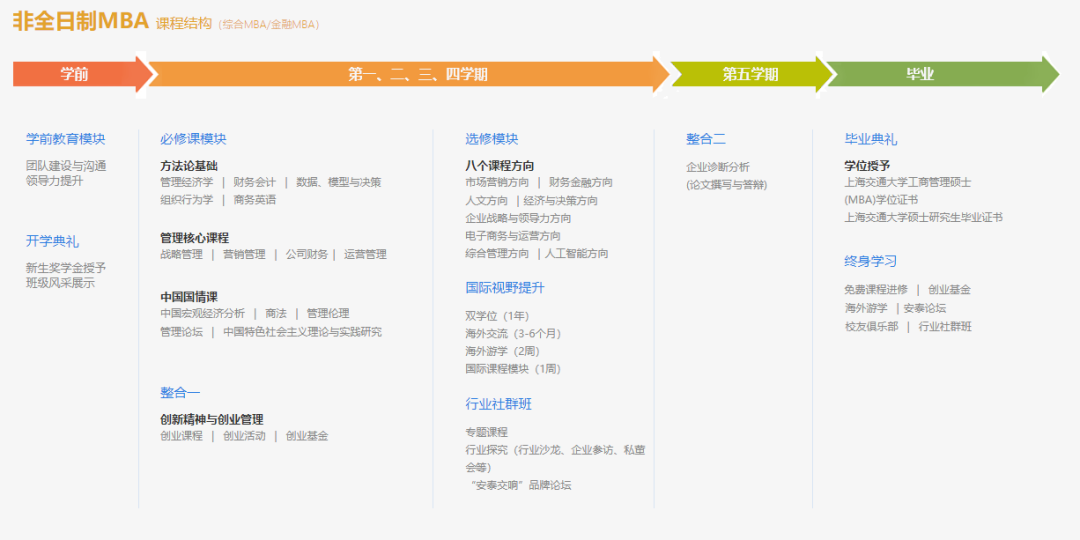This screenshot has width=1080, height=540.
Task: Select the 人工智能方向 course direction
Action: (x=576, y=254)
